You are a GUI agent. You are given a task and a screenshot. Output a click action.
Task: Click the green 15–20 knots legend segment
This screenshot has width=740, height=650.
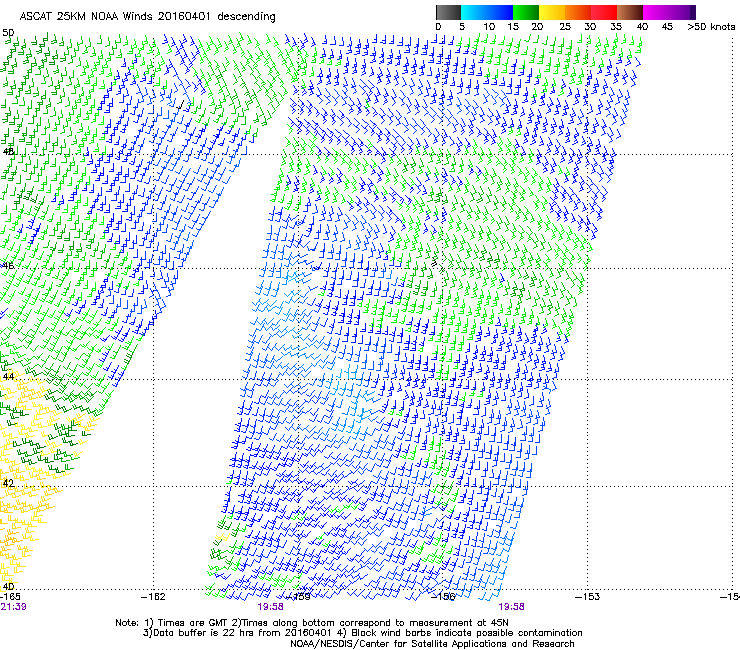pos(526,12)
